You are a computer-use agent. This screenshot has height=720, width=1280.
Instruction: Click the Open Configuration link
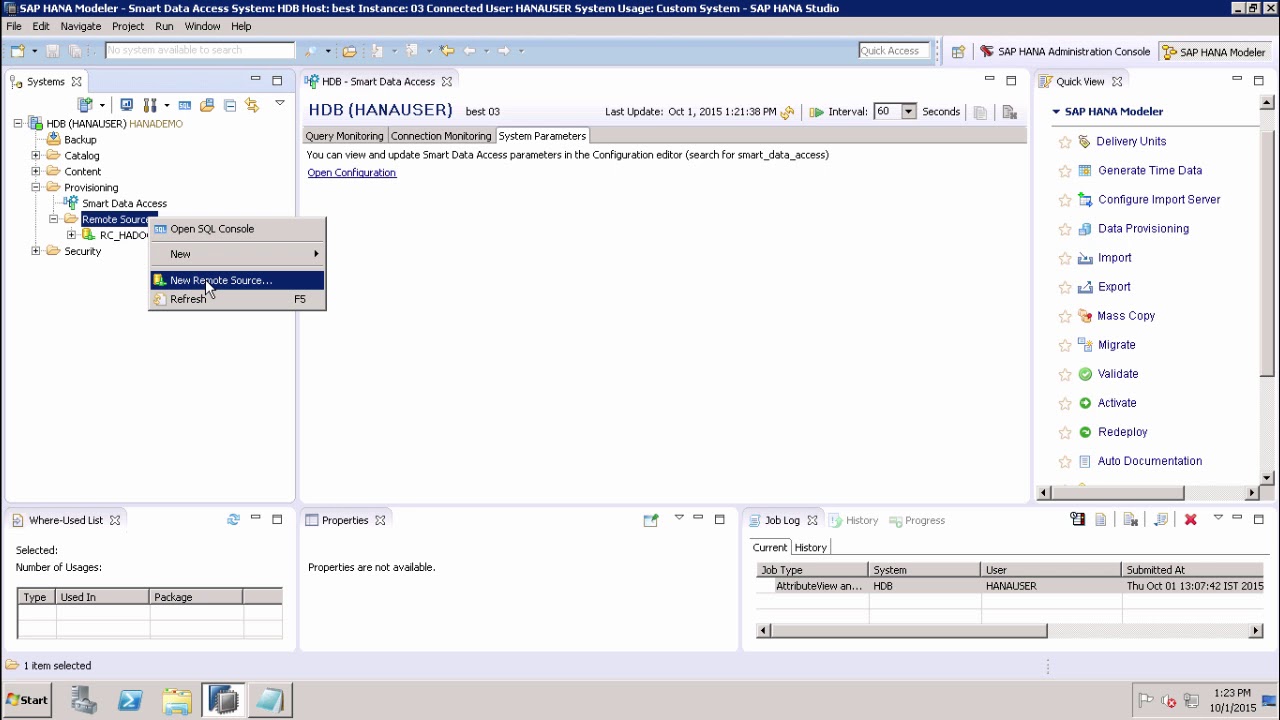tap(351, 173)
